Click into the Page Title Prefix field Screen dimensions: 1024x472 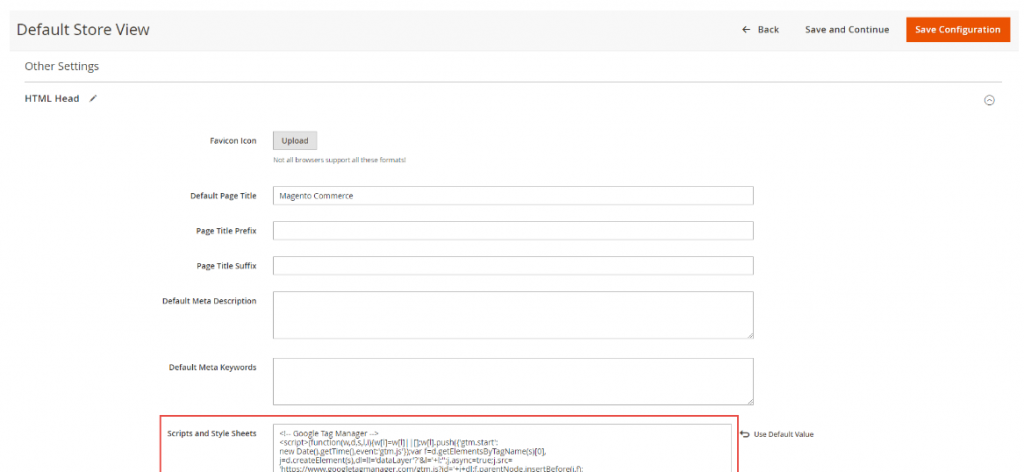pyautogui.click(x=512, y=231)
